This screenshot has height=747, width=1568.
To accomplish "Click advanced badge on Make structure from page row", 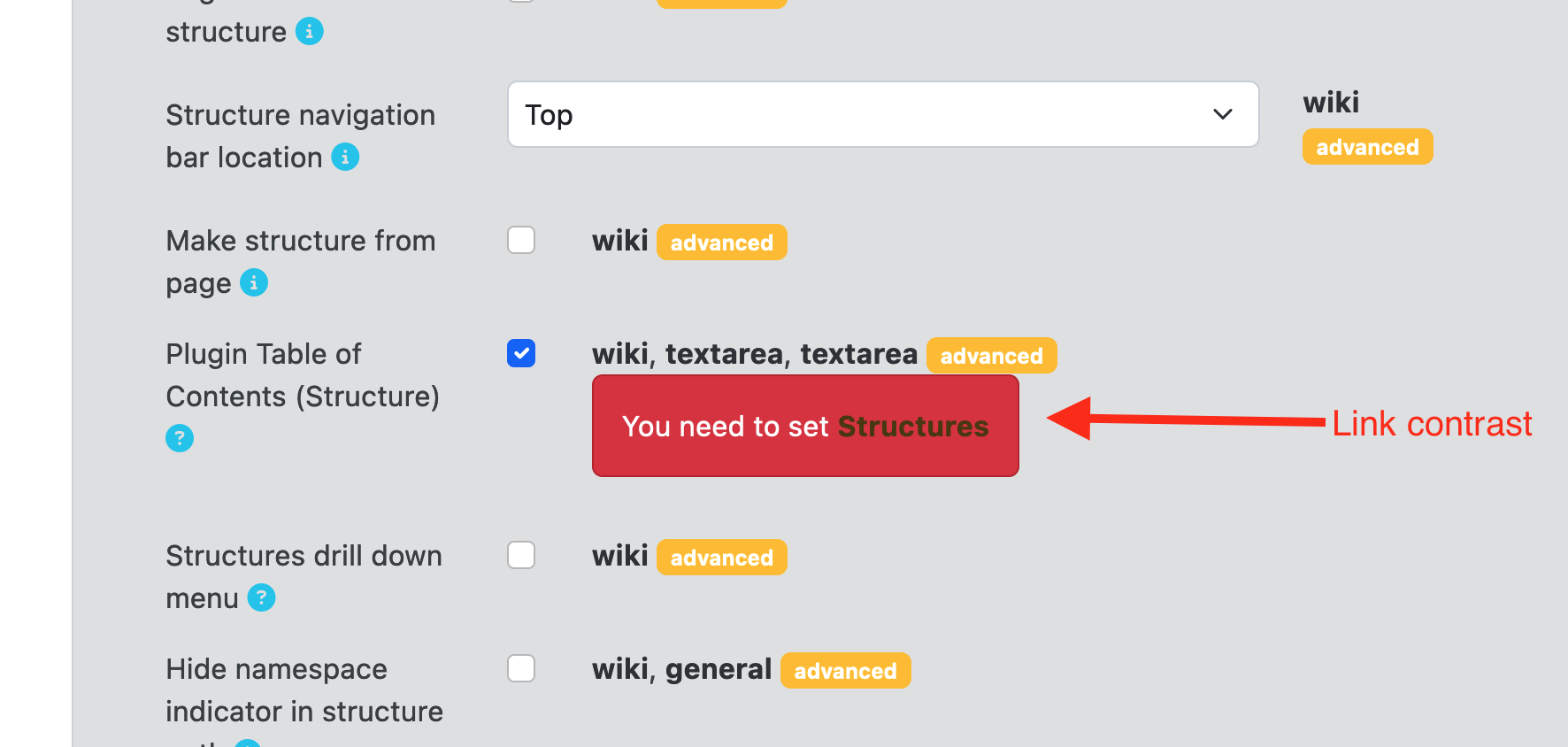I will click(x=721, y=243).
